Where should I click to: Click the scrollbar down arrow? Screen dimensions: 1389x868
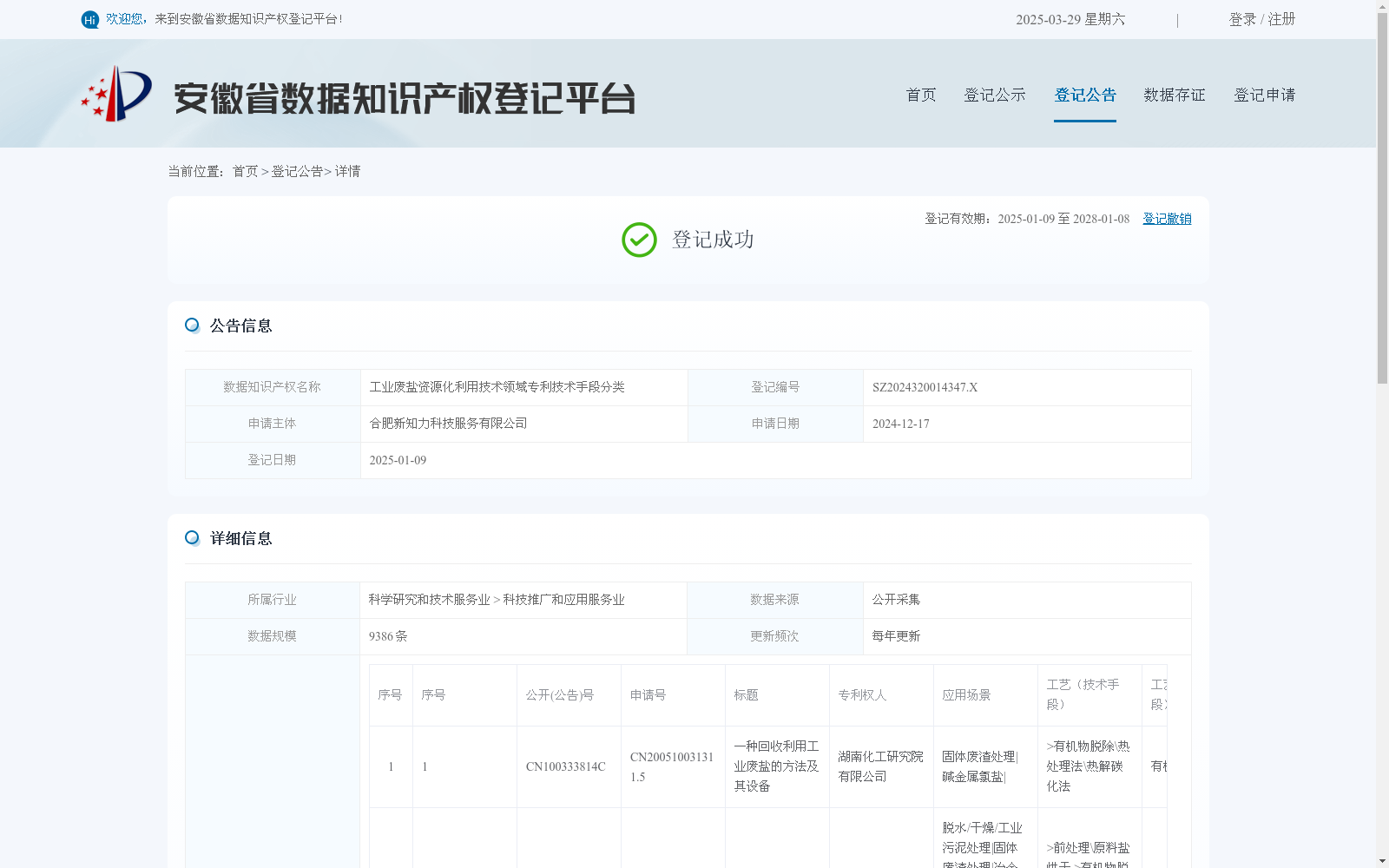(1382, 861)
